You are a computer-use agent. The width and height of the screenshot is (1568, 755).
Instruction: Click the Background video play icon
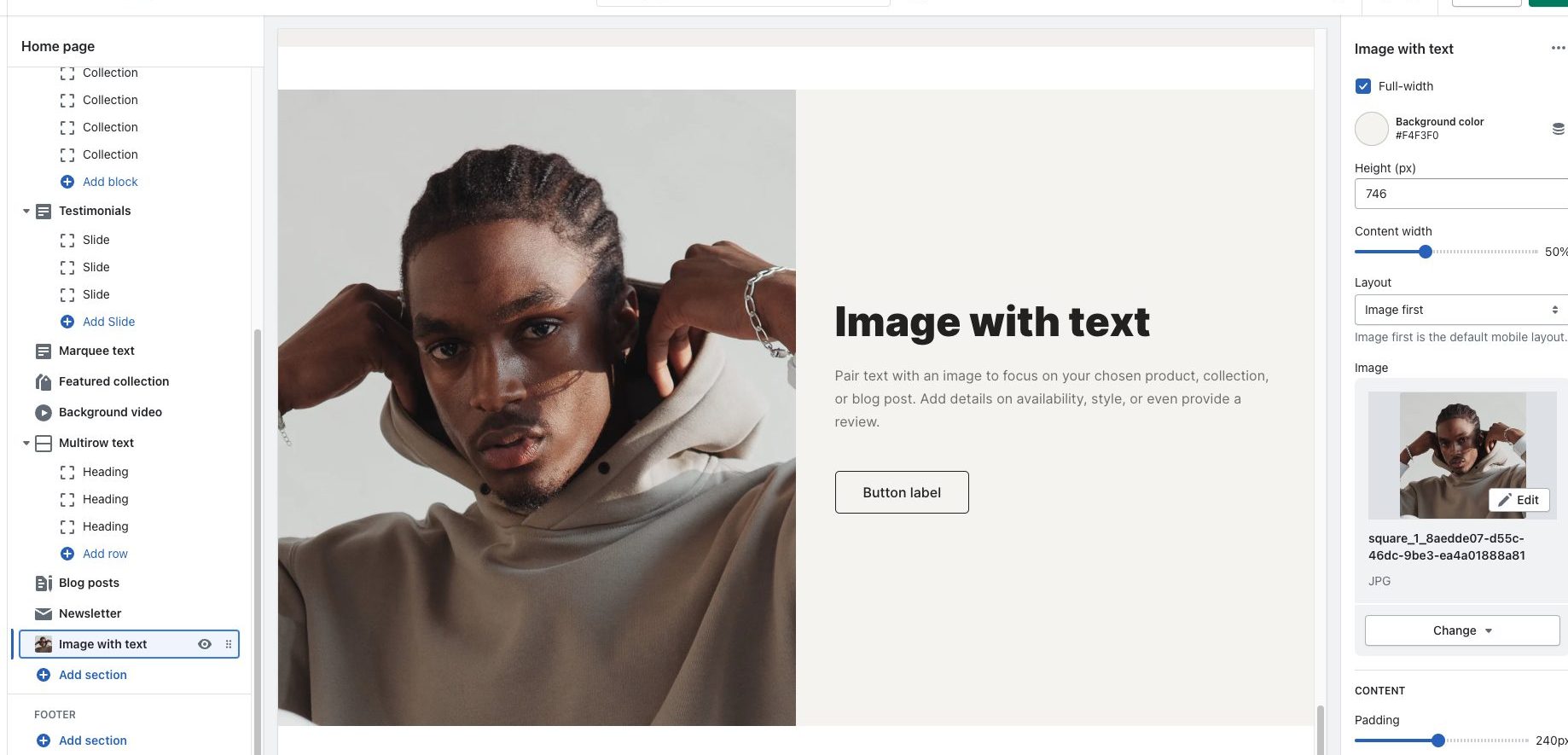point(44,413)
